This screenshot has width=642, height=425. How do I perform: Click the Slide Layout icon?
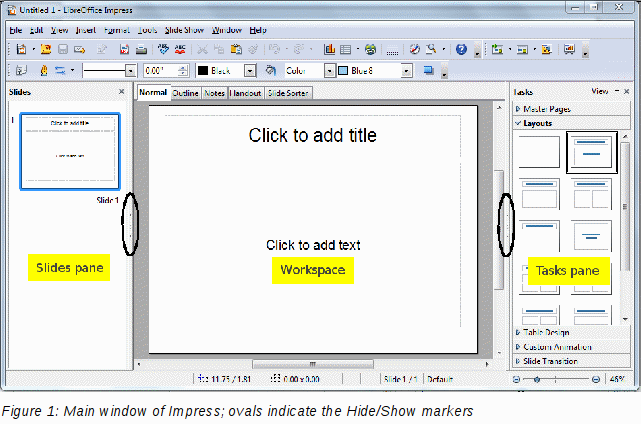tap(522, 50)
